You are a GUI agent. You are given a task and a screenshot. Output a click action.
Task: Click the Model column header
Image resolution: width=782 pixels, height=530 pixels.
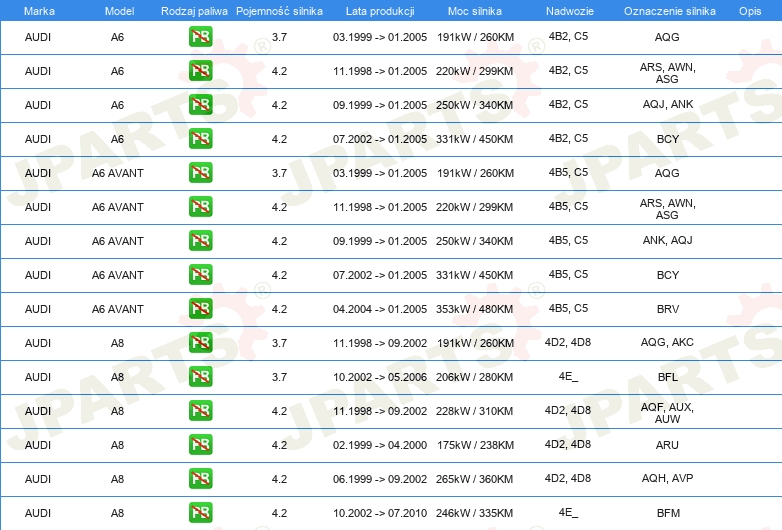click(119, 11)
